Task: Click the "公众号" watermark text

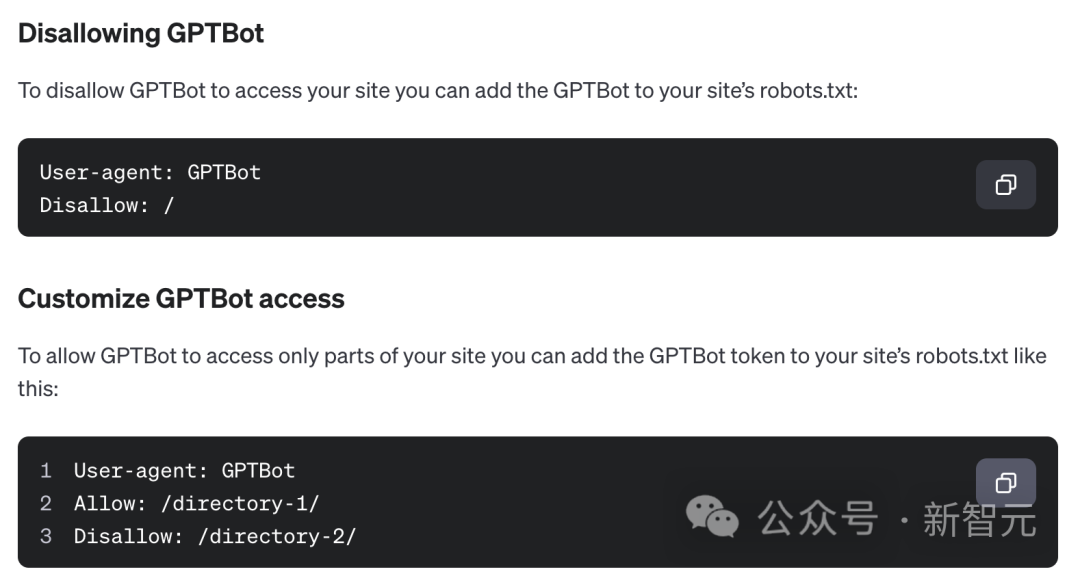Action: pos(817,519)
